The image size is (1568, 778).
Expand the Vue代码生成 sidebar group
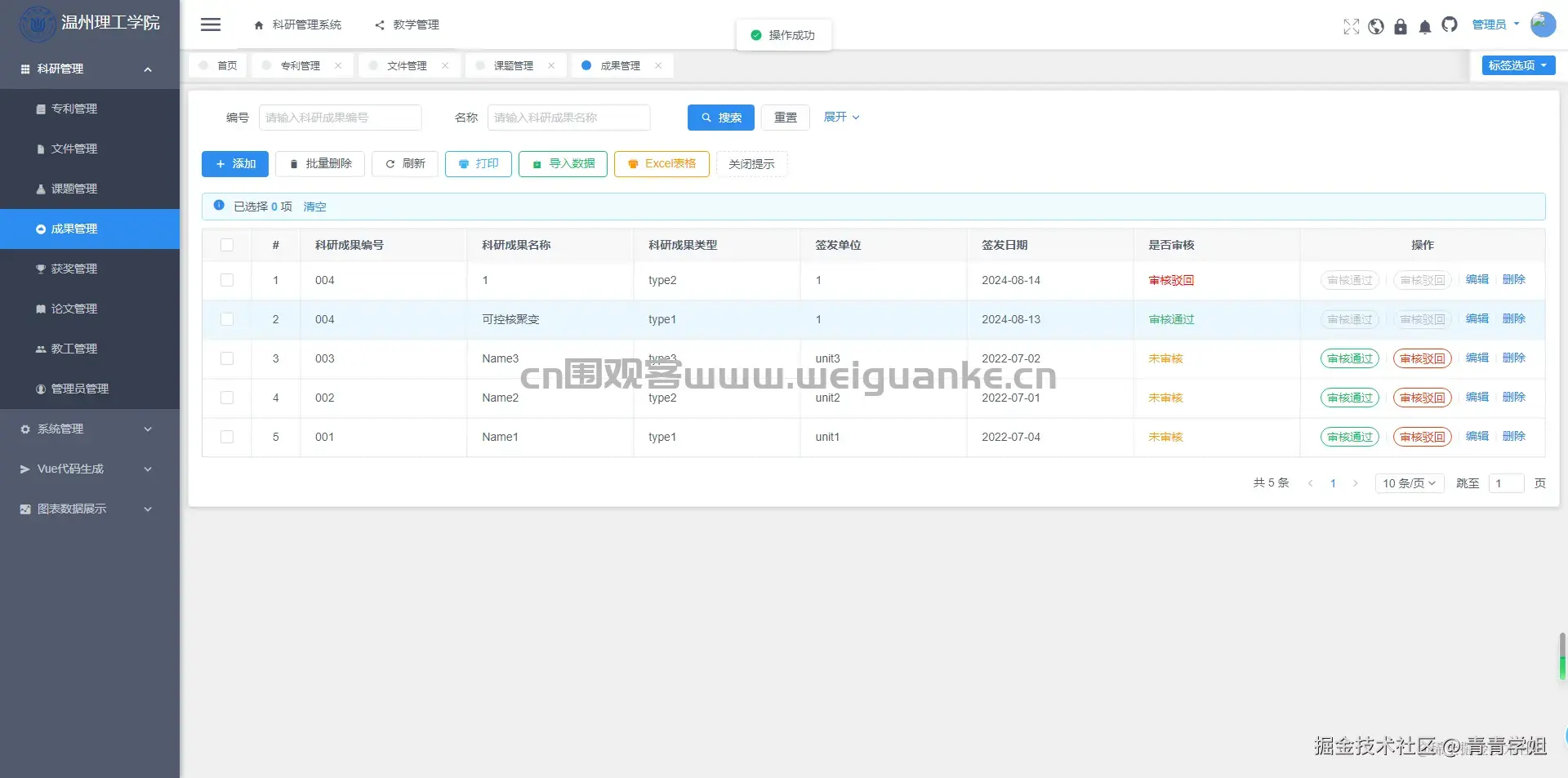click(x=90, y=469)
